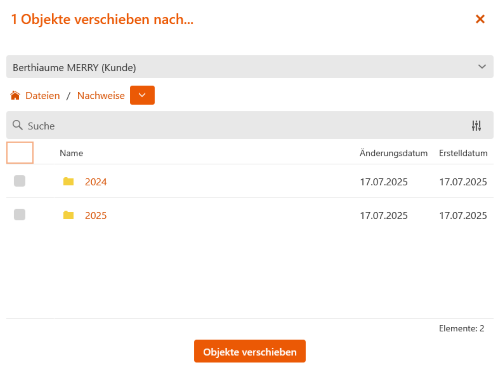Click the Erstelldatum value for 2025

tap(463, 215)
